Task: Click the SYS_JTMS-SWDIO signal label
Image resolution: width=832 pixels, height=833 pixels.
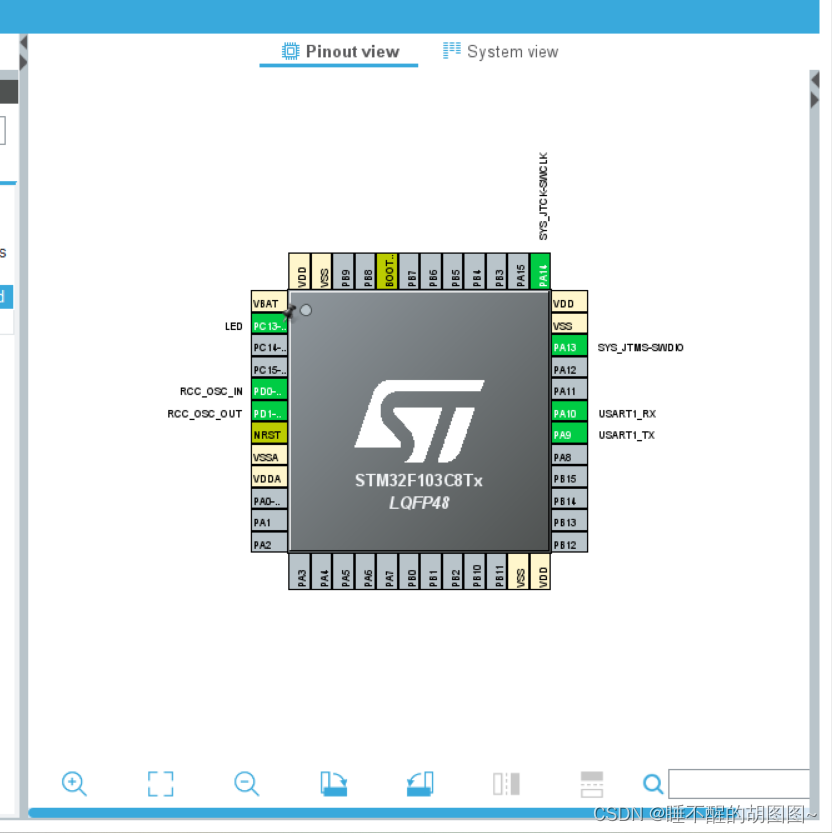Action: [640, 347]
